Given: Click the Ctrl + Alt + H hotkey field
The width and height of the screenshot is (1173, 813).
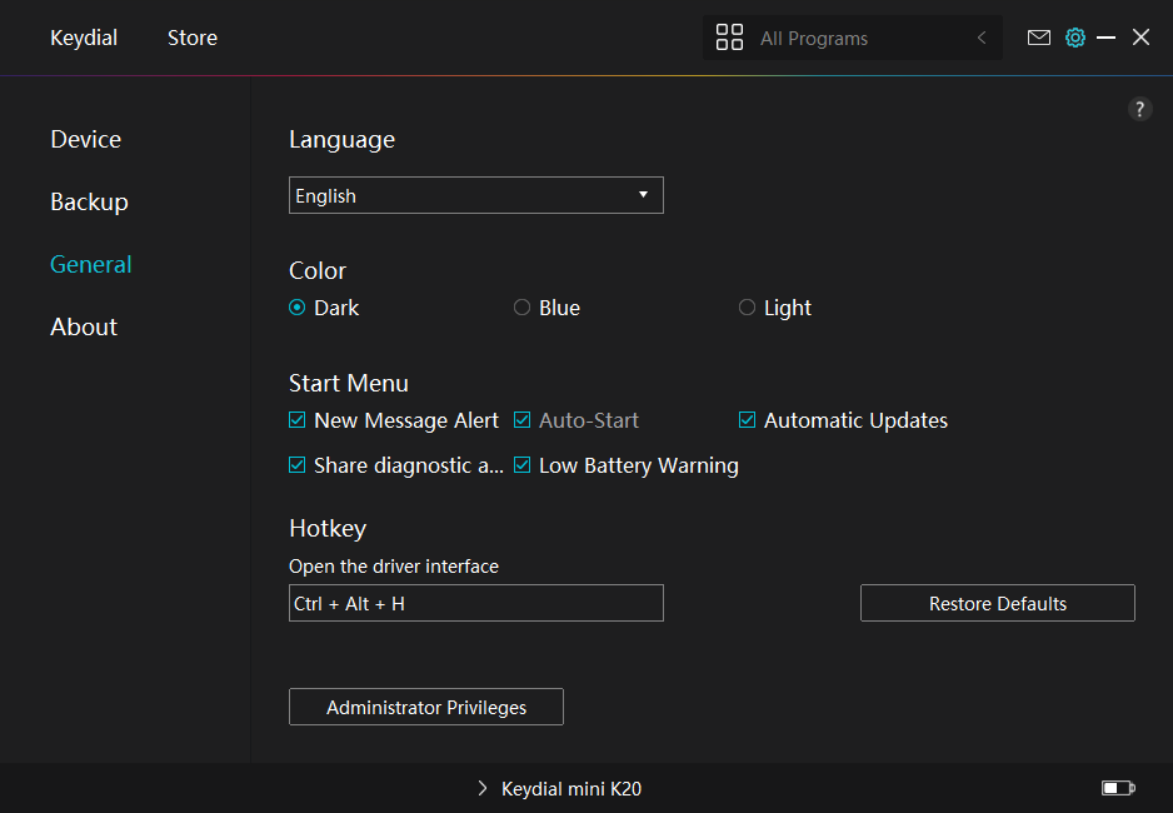Looking at the screenshot, I should 476,604.
